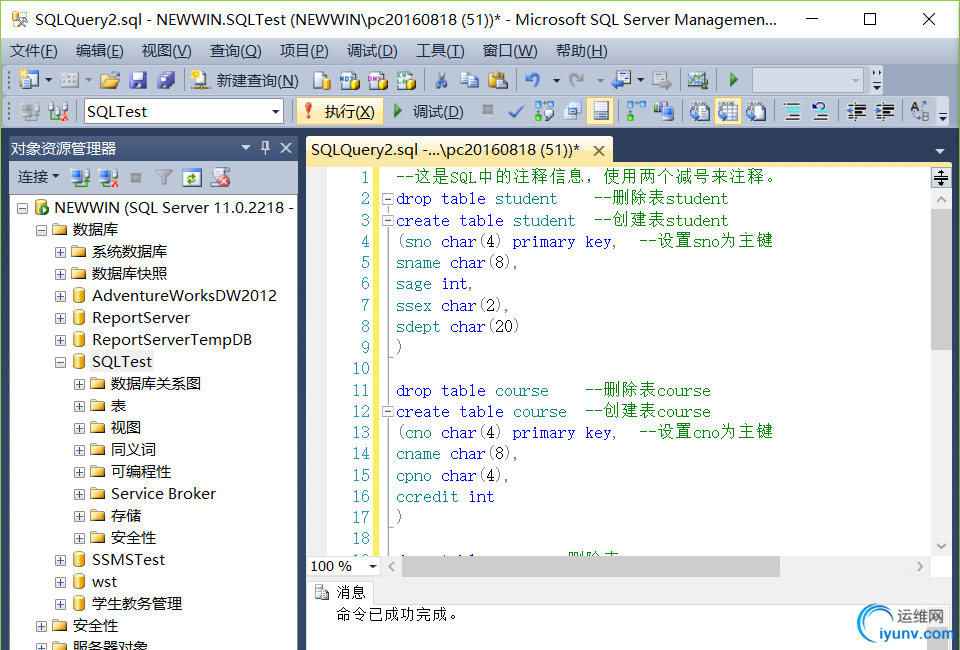Open the Query menu (查询)

click(236, 51)
